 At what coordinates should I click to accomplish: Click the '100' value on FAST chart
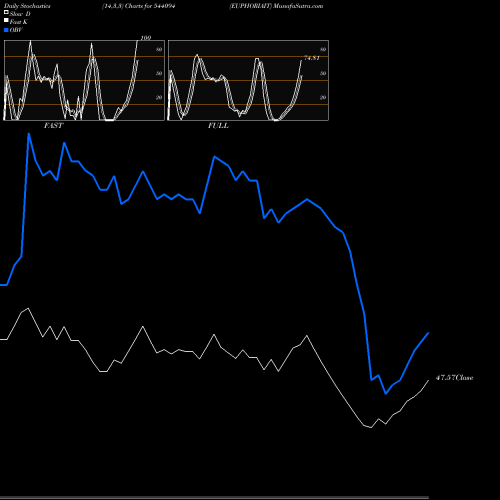coord(146,38)
